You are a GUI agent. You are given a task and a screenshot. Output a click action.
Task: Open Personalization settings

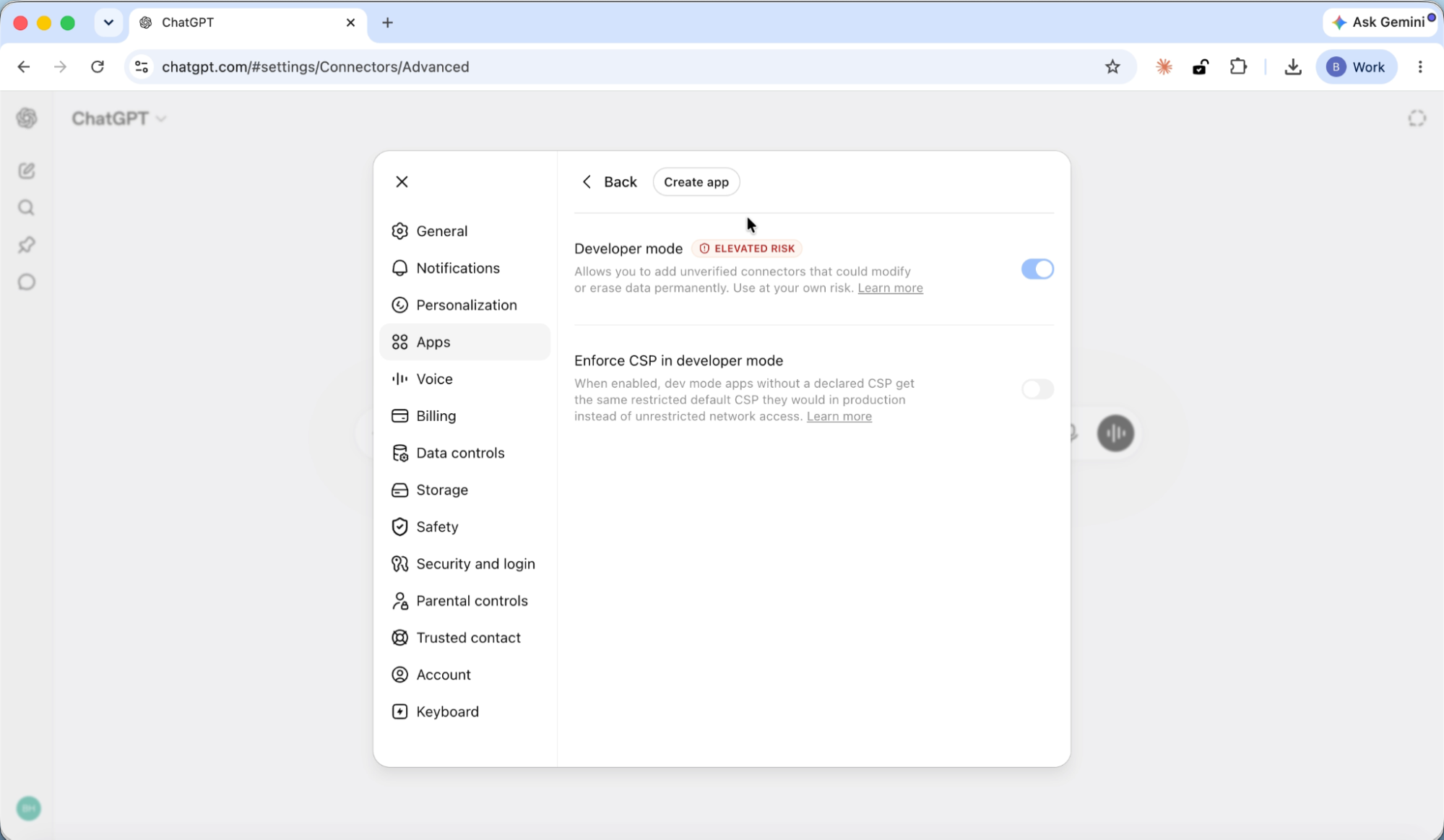point(464,305)
